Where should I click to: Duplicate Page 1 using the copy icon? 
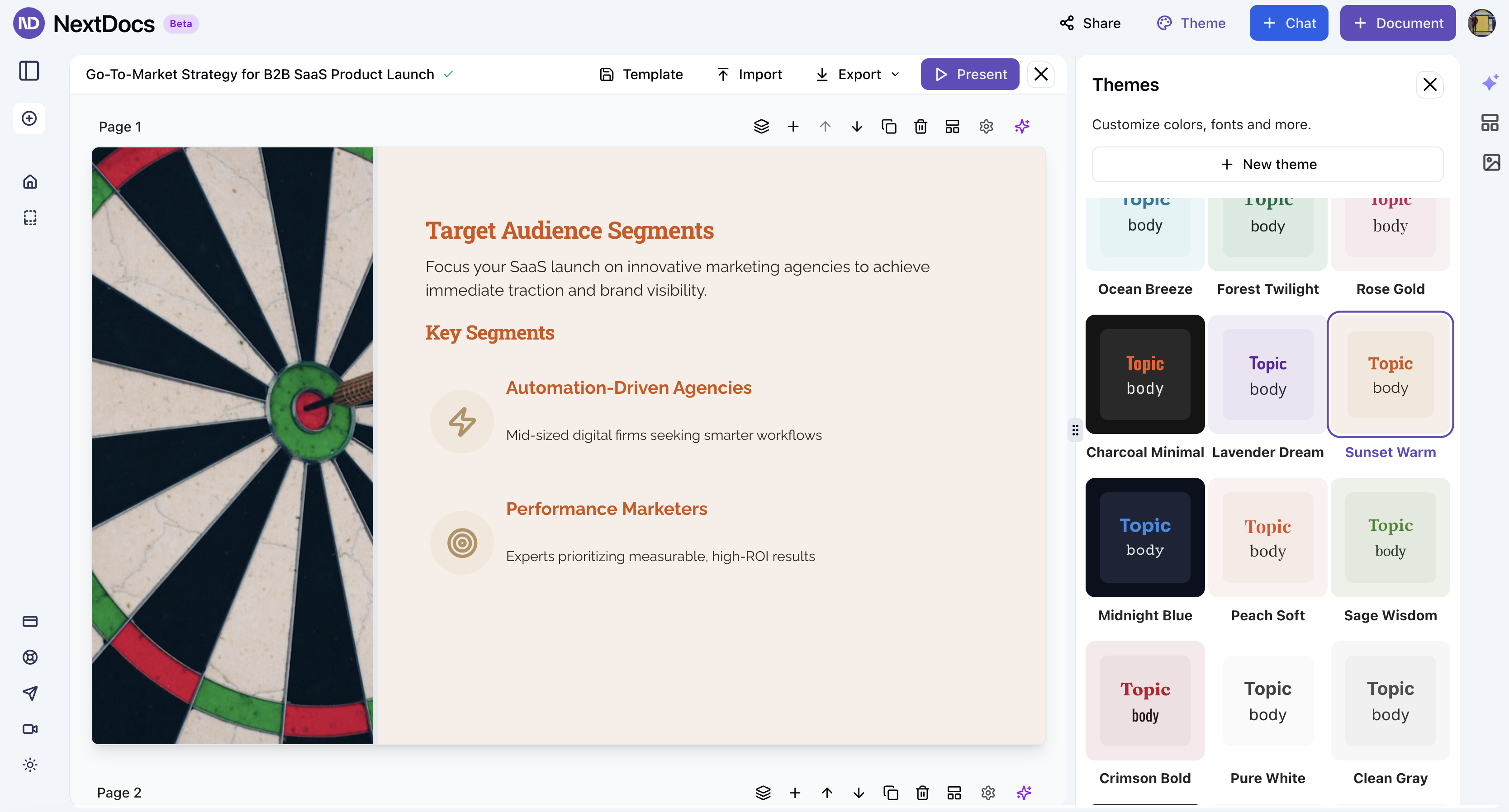[889, 126]
